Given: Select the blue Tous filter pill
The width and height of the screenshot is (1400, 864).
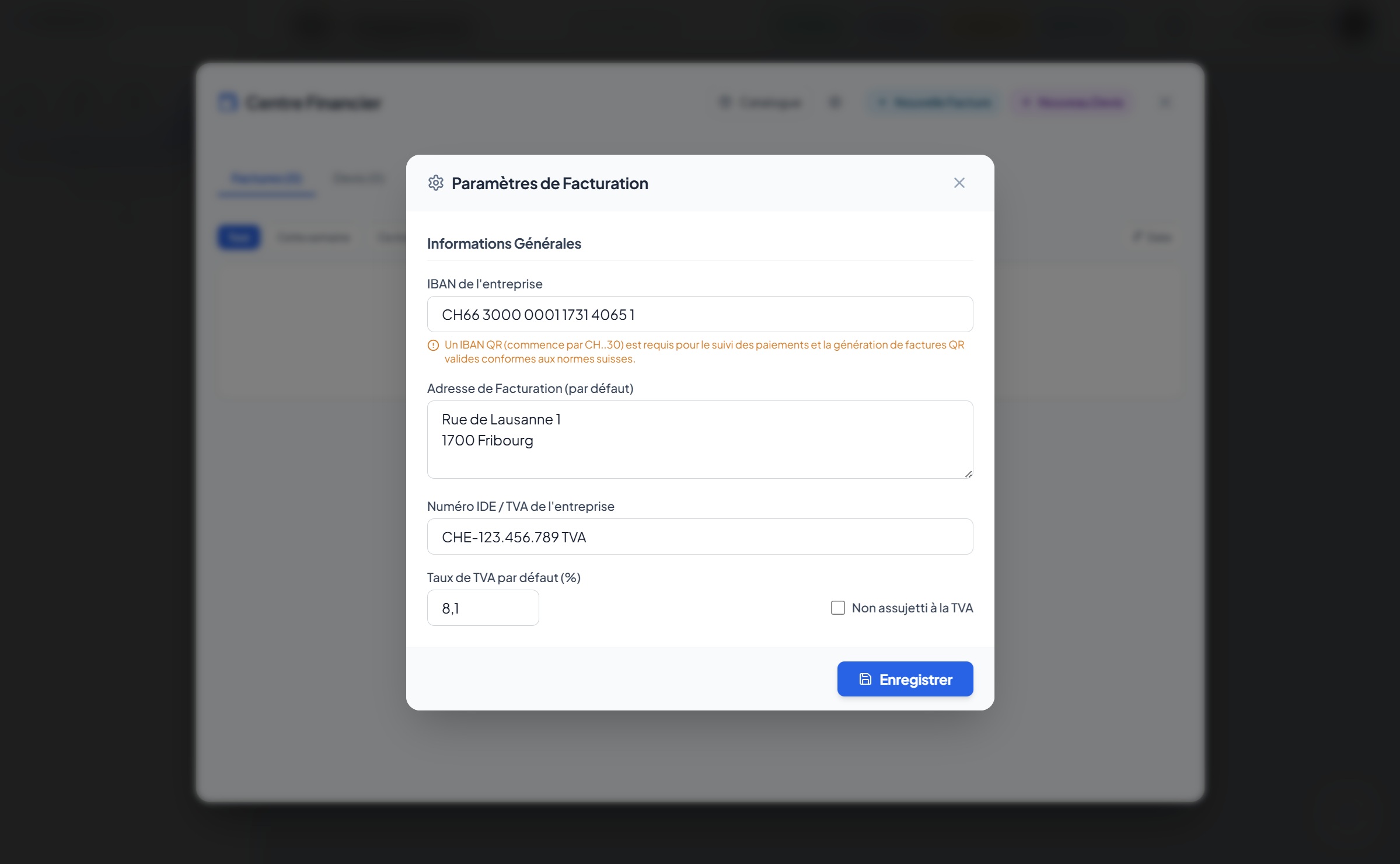Looking at the screenshot, I should click(x=239, y=237).
